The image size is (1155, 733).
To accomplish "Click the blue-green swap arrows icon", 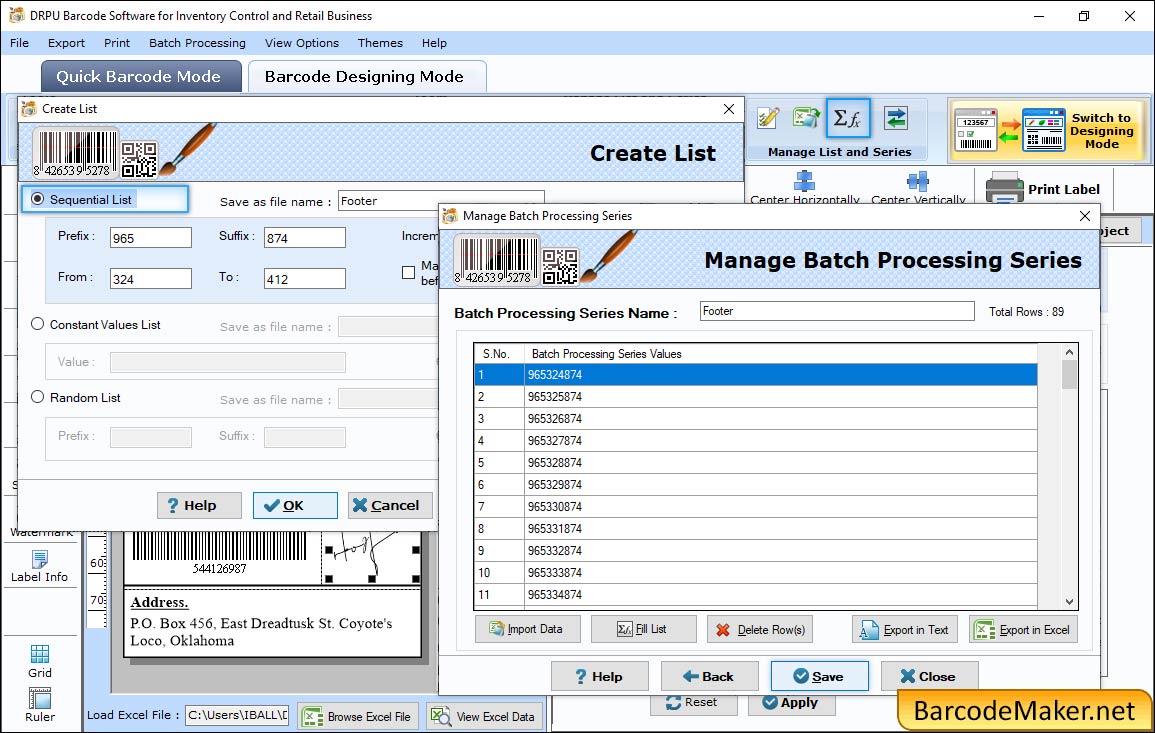I will click(x=896, y=118).
